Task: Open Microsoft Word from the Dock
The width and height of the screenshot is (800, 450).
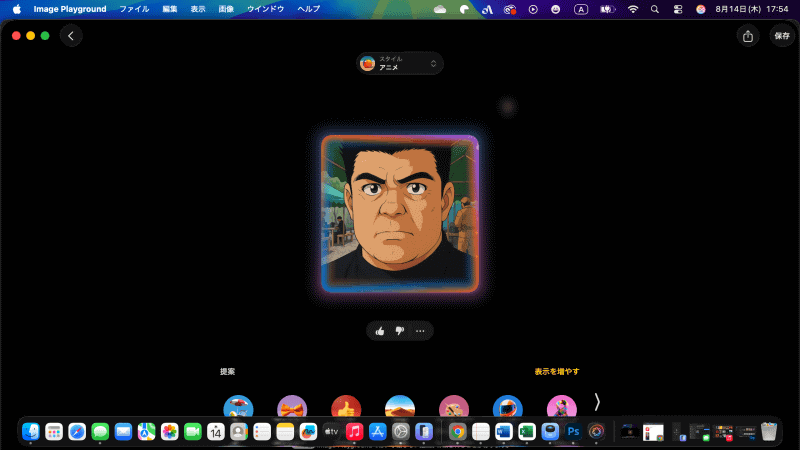Action: click(504, 432)
